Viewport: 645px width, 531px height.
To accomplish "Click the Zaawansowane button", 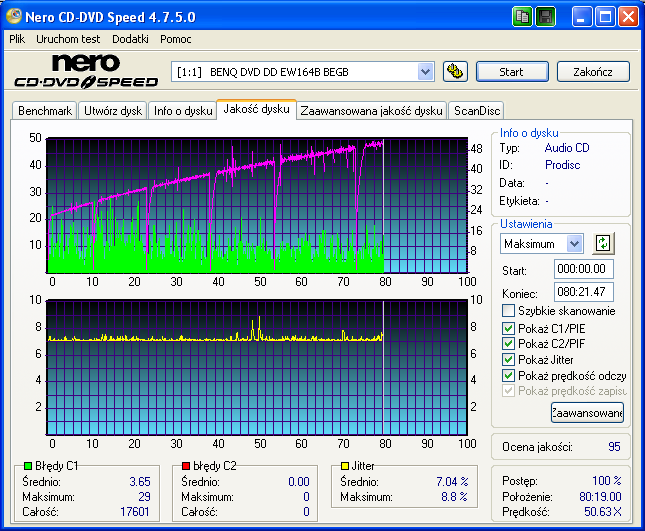I will (x=587, y=412).
